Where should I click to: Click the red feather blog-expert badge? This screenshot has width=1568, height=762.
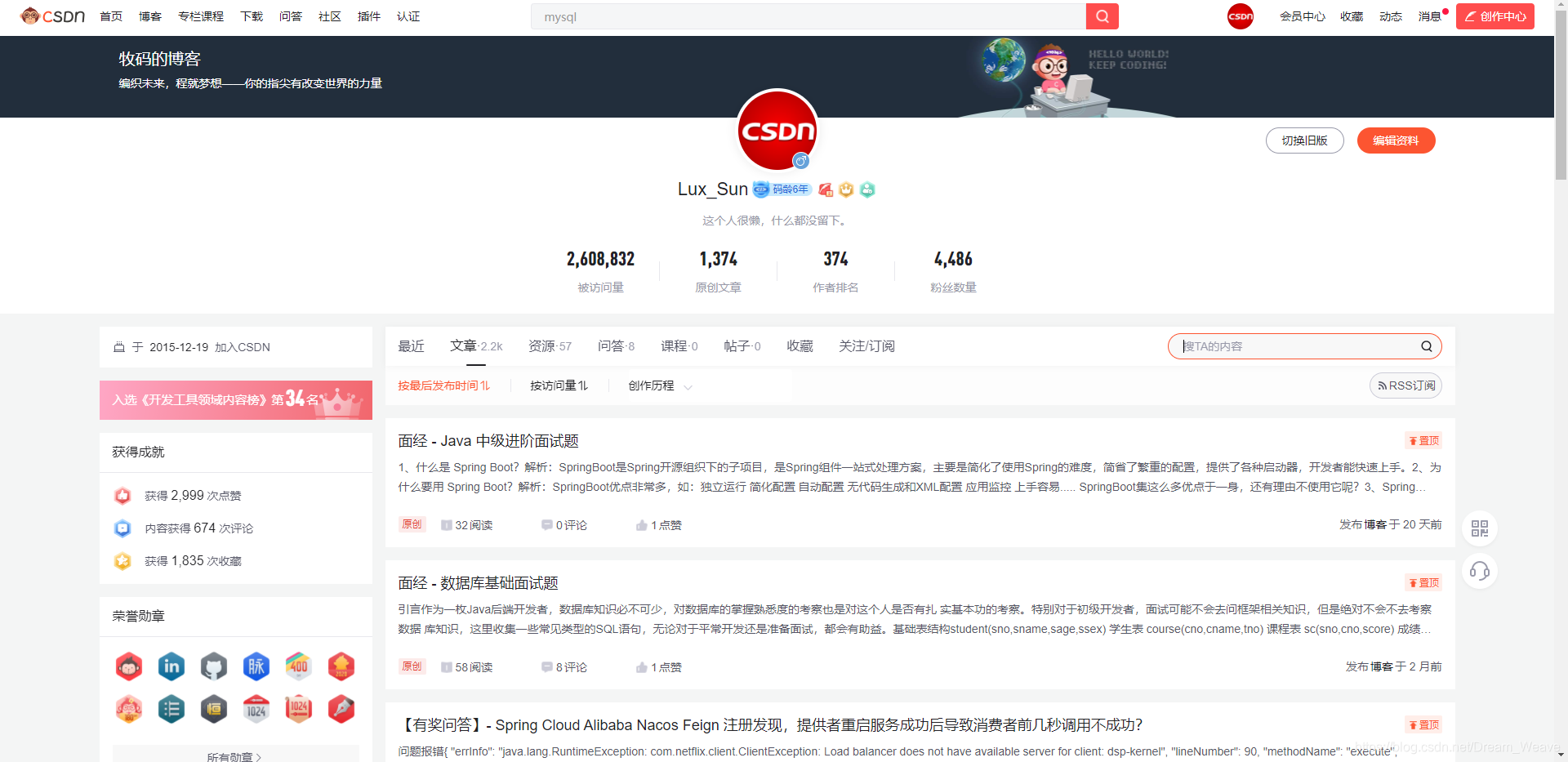(x=826, y=189)
